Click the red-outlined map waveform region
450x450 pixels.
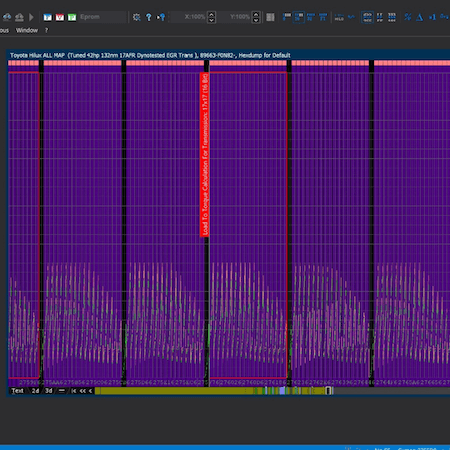(248, 225)
